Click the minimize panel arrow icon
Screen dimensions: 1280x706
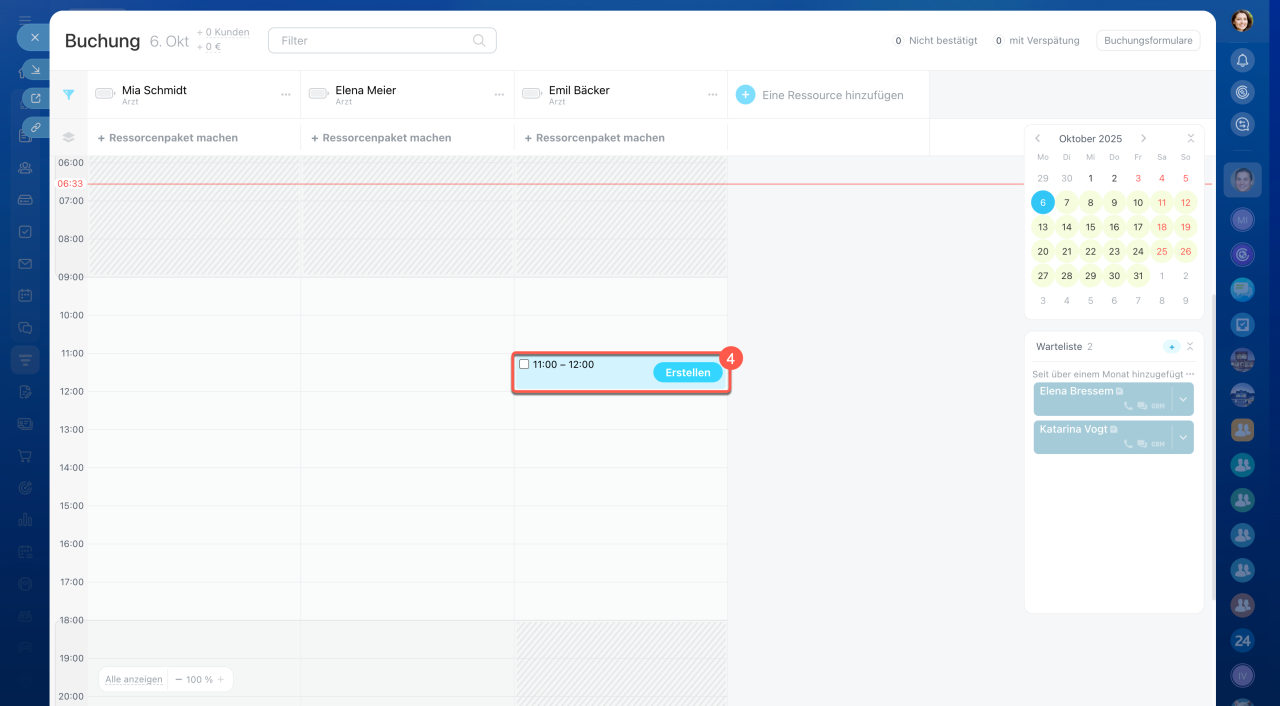(36, 69)
